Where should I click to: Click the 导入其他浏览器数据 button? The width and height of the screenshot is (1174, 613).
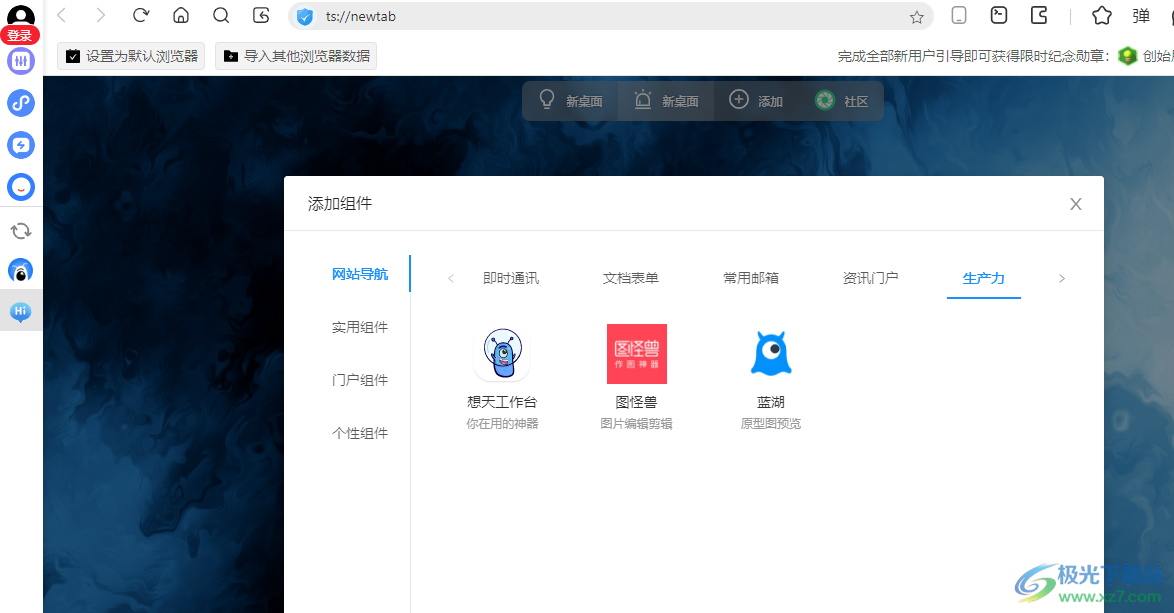295,56
